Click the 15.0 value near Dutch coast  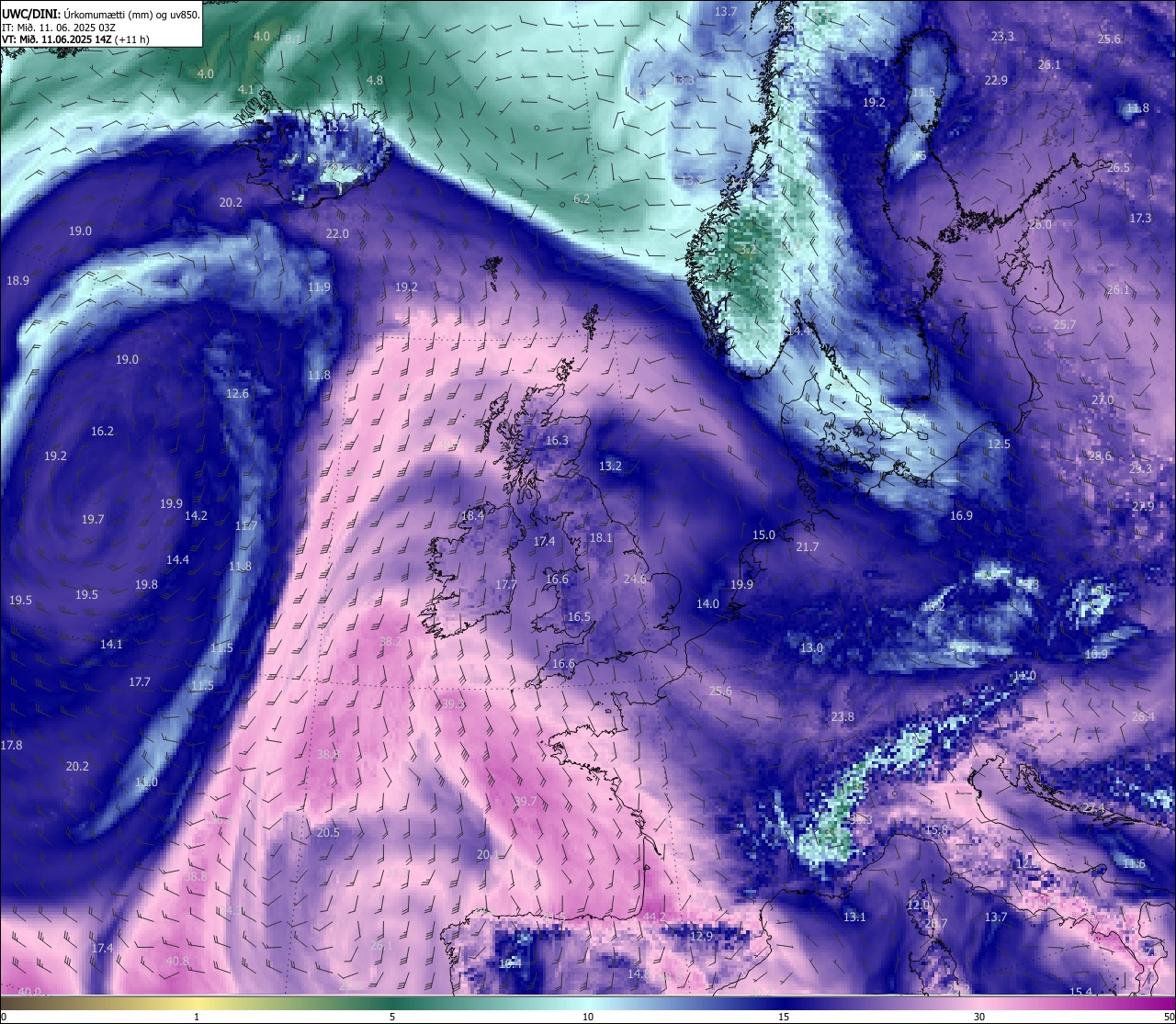tap(763, 535)
